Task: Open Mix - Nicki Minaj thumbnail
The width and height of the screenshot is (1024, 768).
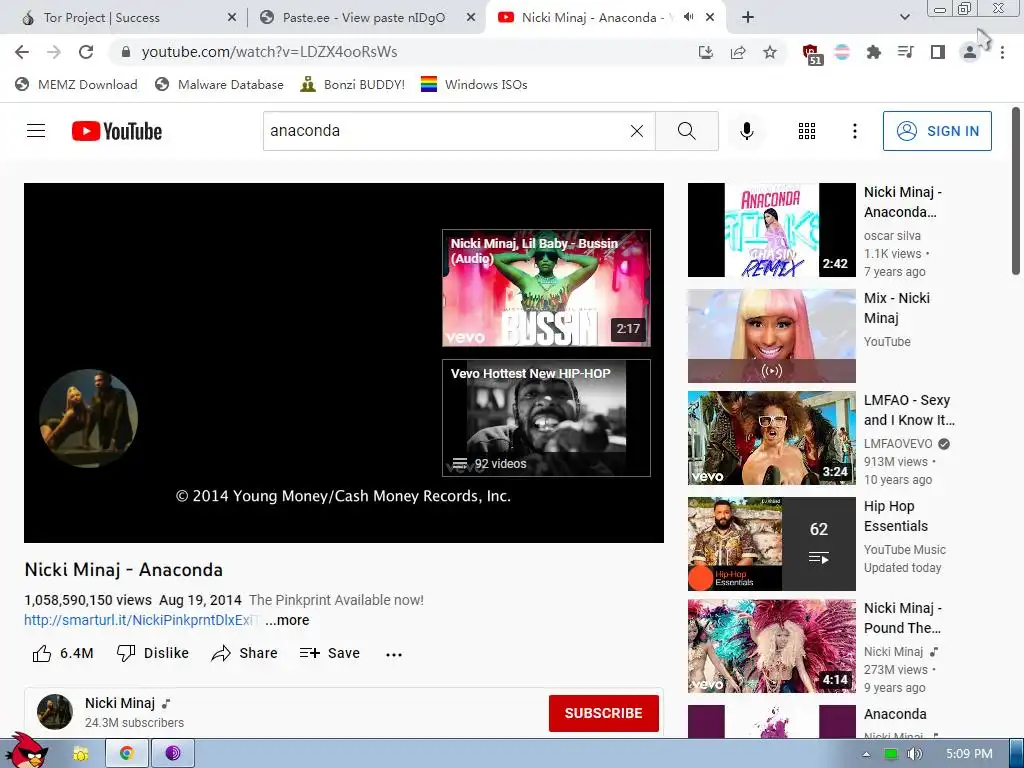Action: point(771,336)
